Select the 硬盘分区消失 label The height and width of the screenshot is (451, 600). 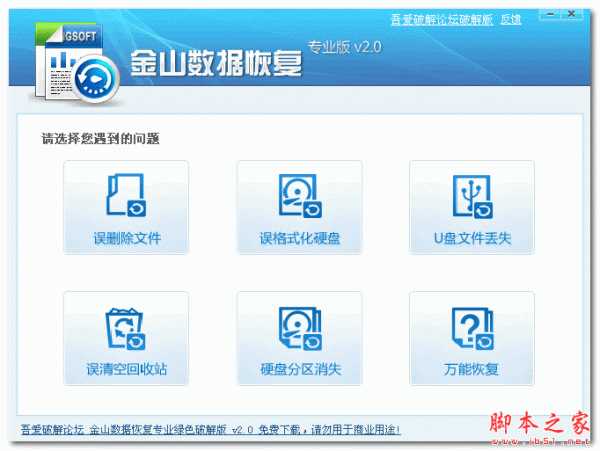[301, 370]
